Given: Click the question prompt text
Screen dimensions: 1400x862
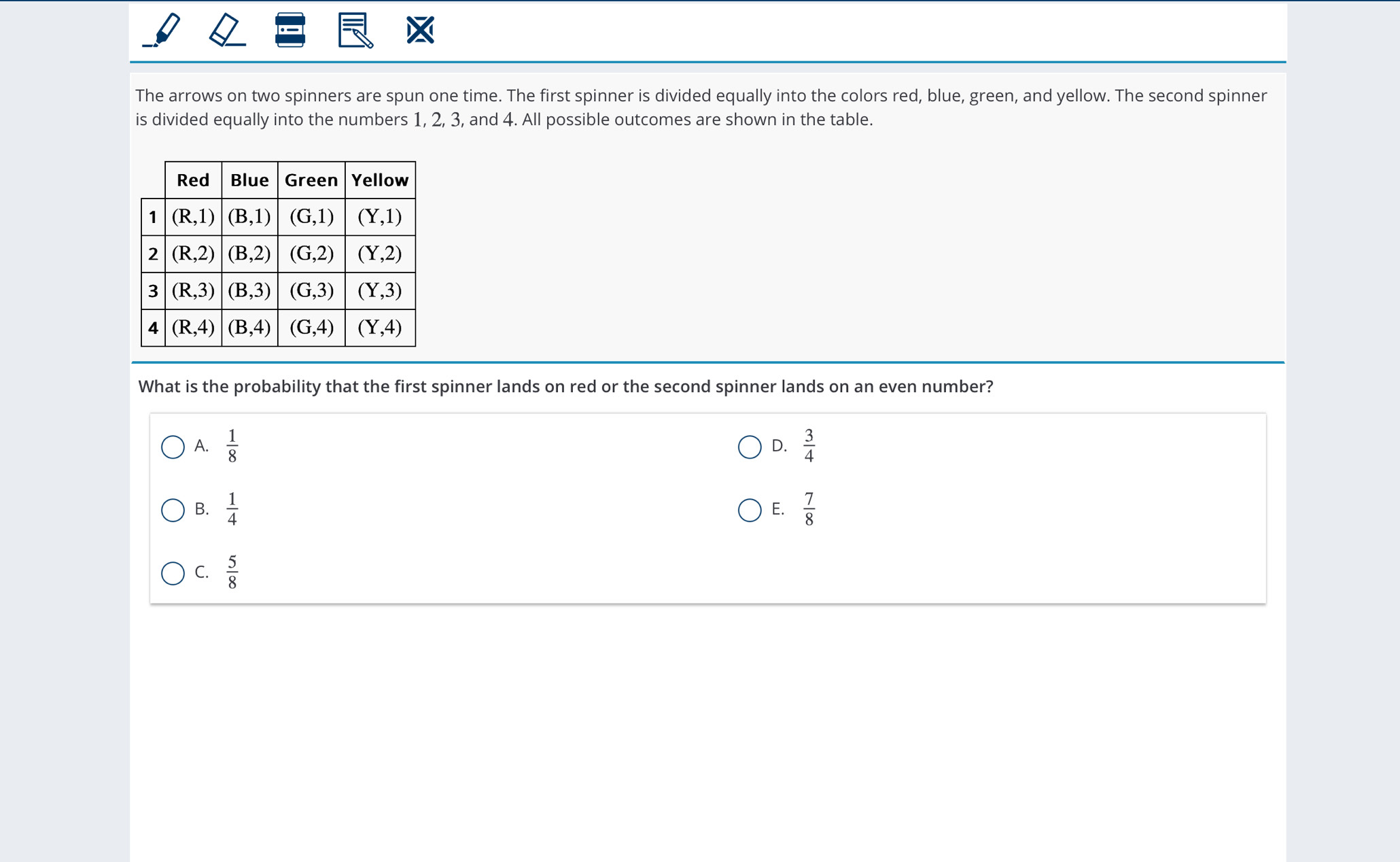Looking at the screenshot, I should pyautogui.click(x=565, y=386).
